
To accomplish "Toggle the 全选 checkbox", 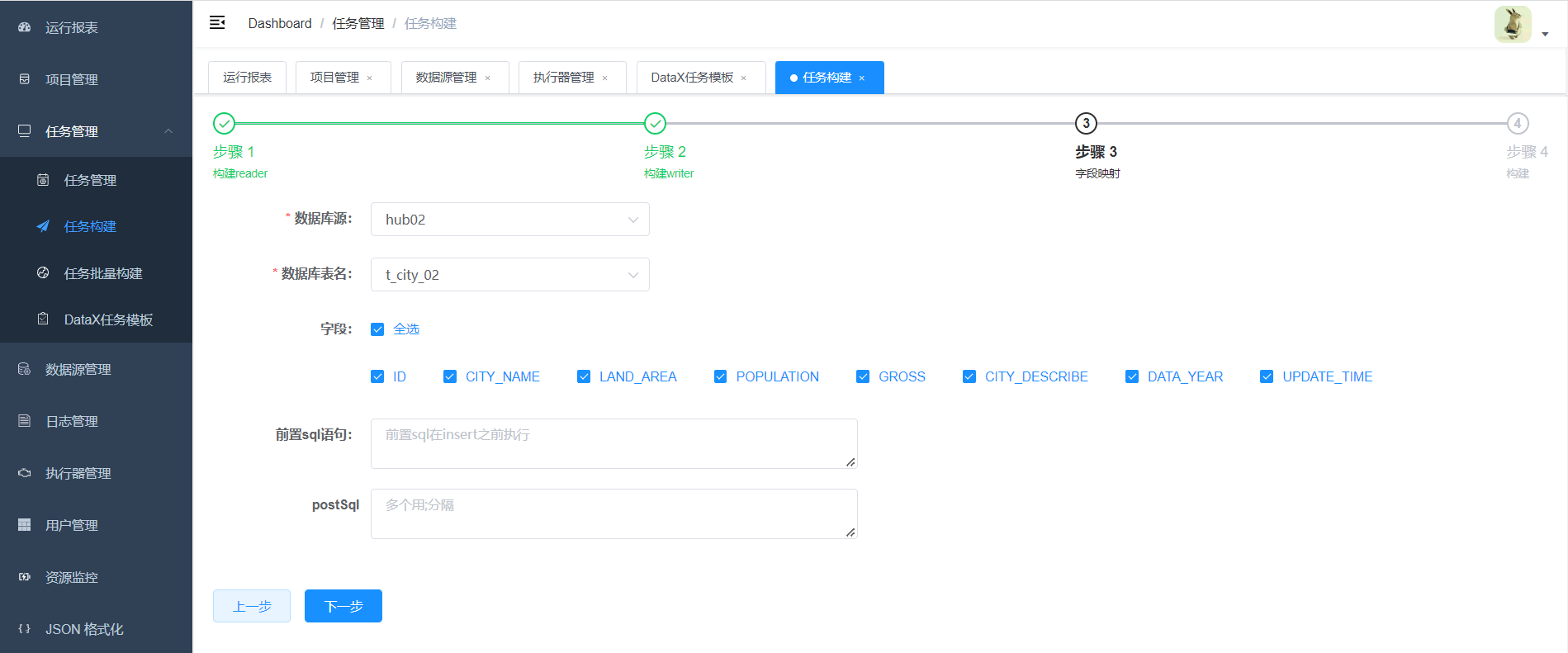I will pos(377,329).
